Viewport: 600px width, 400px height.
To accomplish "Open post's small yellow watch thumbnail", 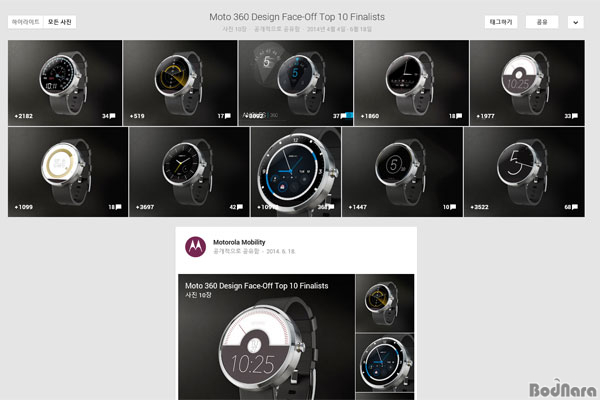I will point(385,303).
